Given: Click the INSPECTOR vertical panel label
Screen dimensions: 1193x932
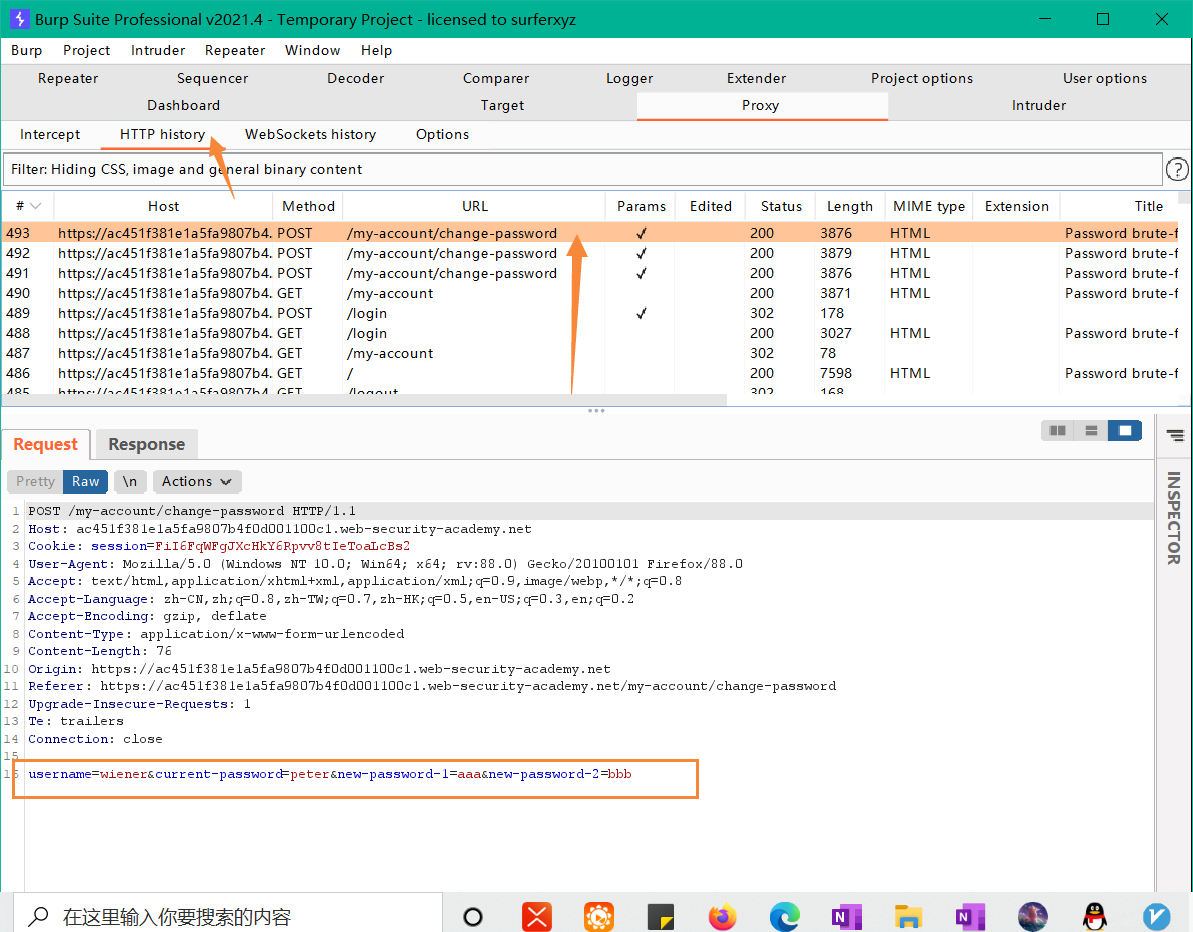Looking at the screenshot, I should 1174,518.
